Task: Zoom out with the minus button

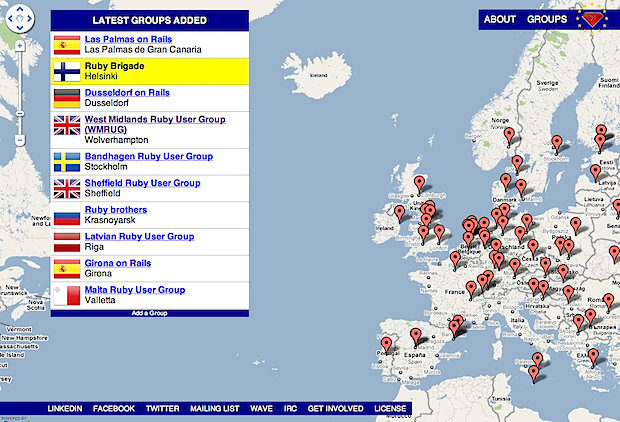Action: [x=20, y=140]
